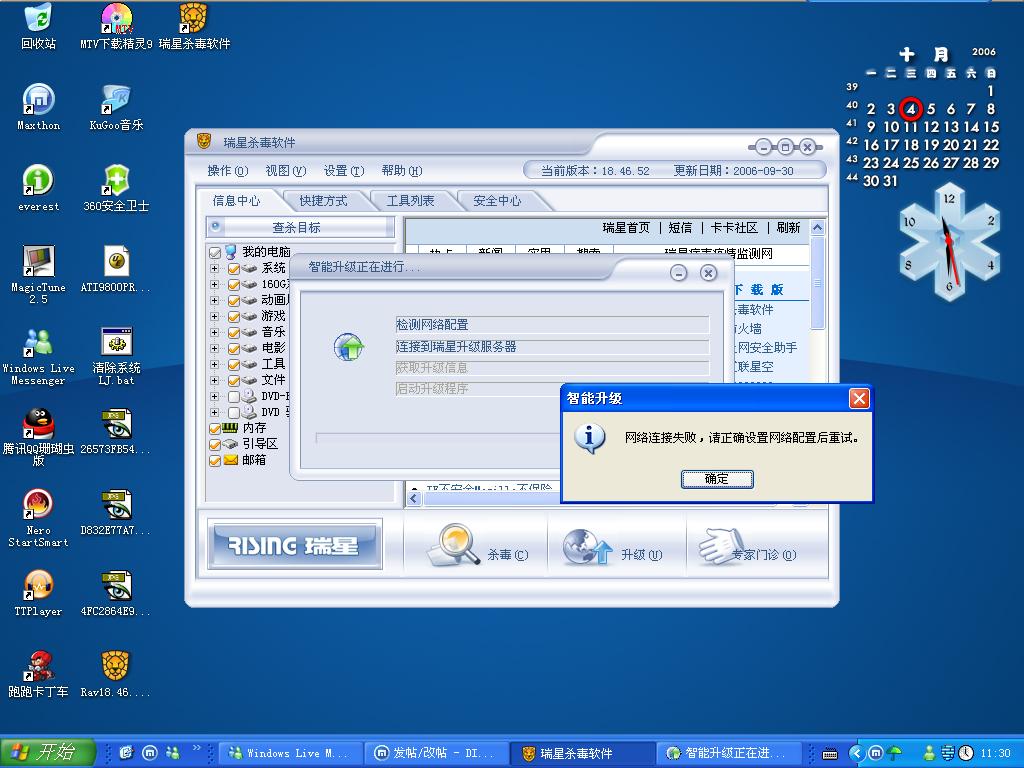Screen dimensions: 1024x768
Task: Minimize the 智能升级正在进行 window
Action: click(679, 273)
